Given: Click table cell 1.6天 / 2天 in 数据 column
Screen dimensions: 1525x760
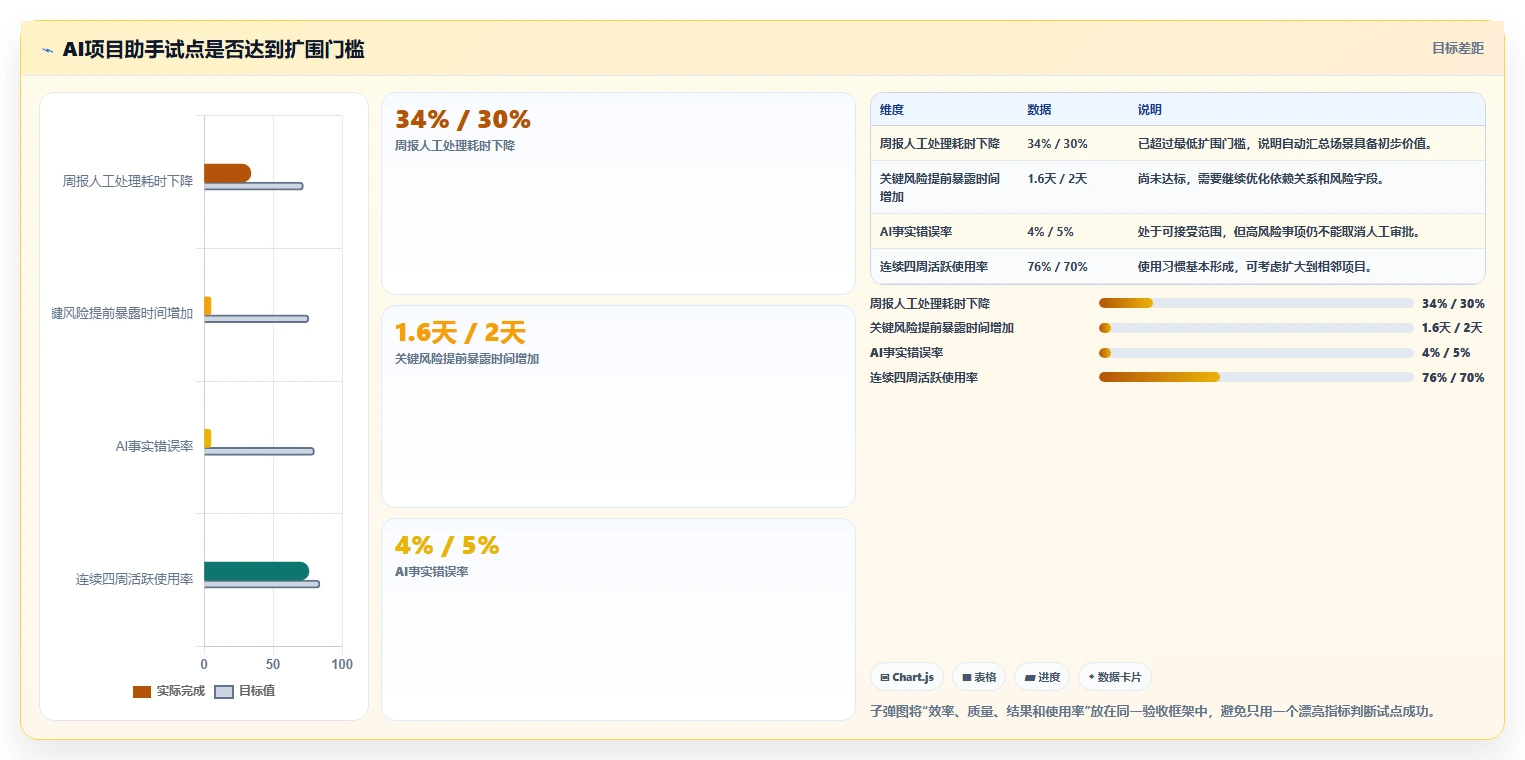Looking at the screenshot, I should pos(1057,179).
